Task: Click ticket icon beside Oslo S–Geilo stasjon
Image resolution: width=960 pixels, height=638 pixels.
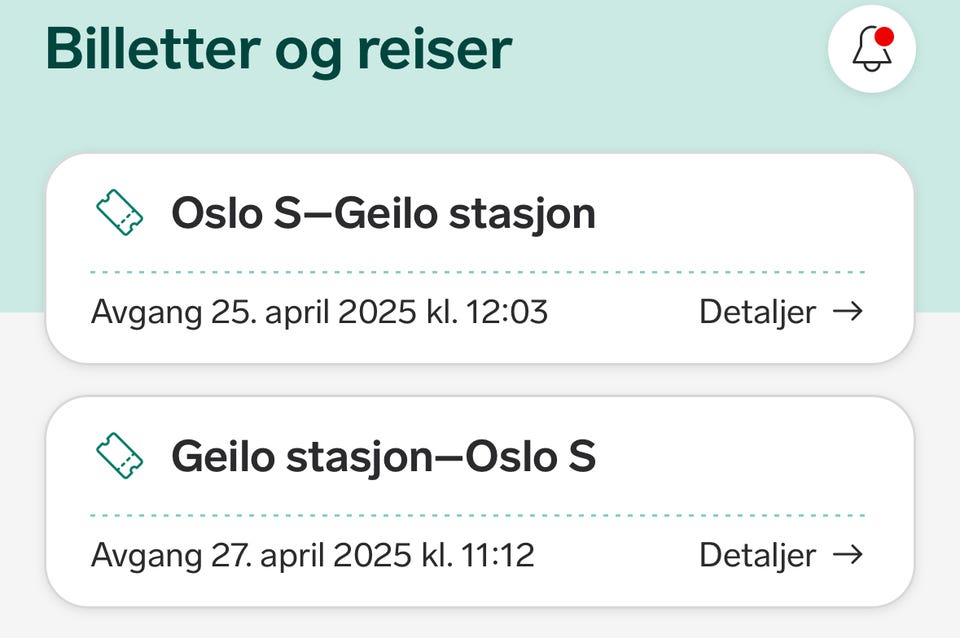Action: click(x=119, y=213)
